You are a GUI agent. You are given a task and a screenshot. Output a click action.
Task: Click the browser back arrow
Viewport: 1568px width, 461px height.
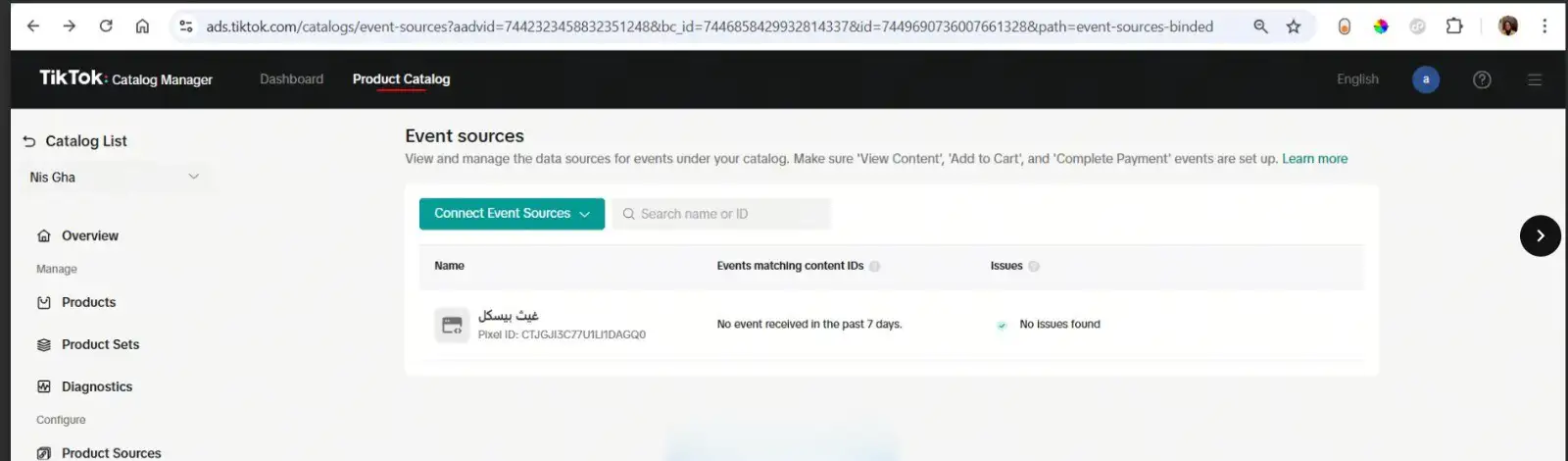[x=33, y=26]
